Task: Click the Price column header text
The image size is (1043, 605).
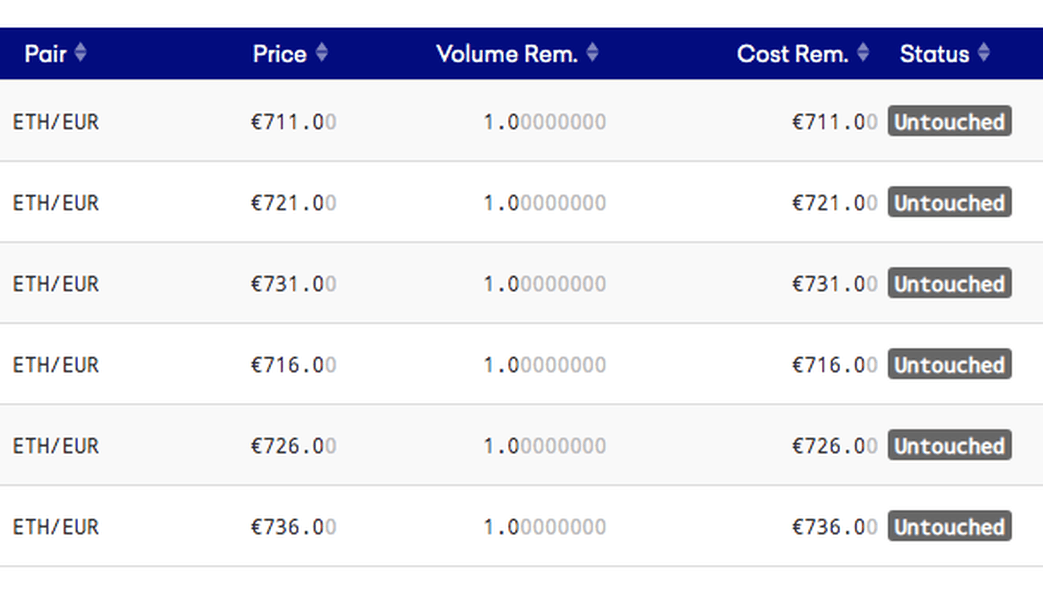Action: tap(279, 54)
